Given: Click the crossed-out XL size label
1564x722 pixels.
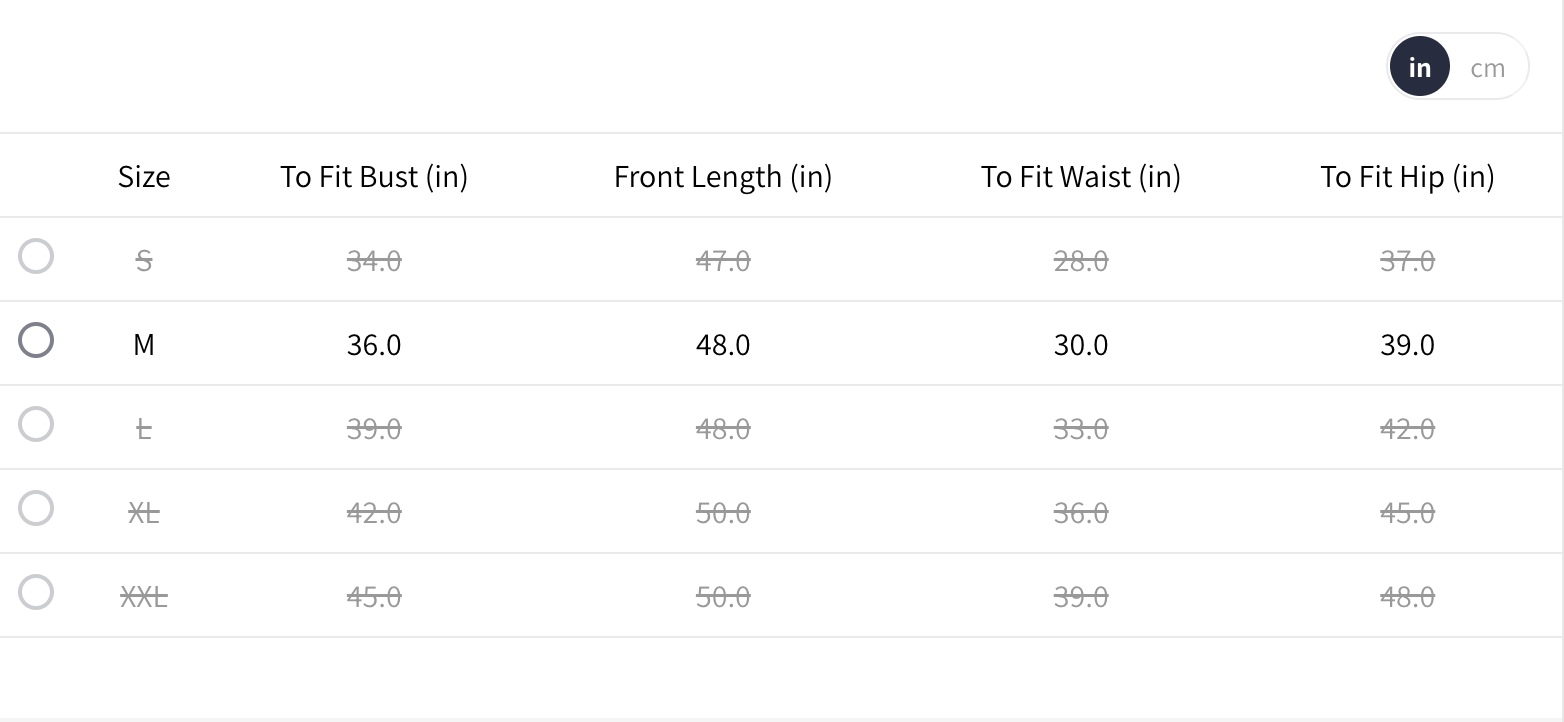Looking at the screenshot, I should pos(144,513).
